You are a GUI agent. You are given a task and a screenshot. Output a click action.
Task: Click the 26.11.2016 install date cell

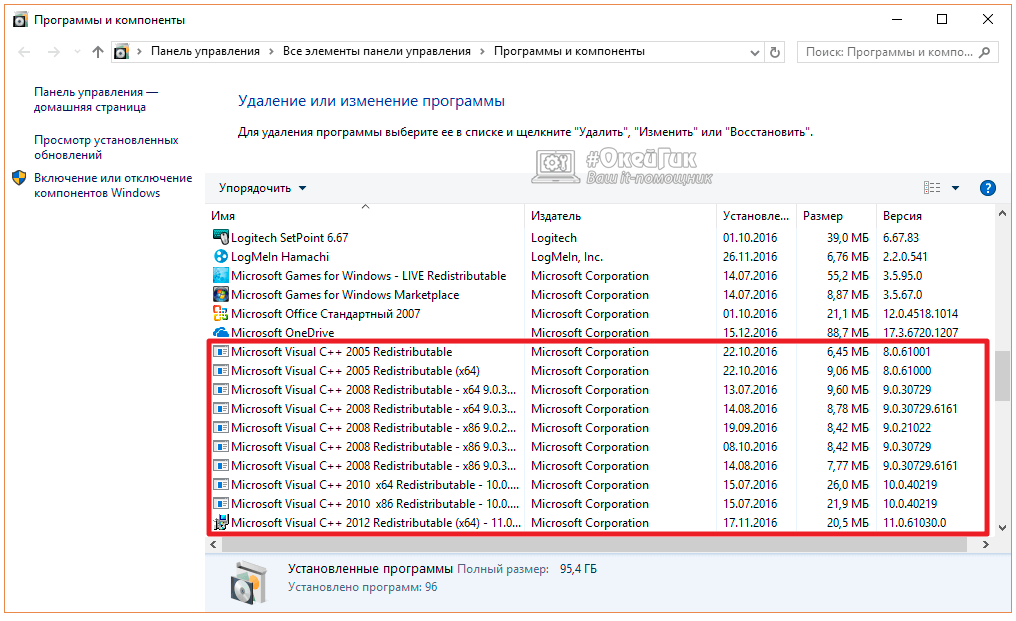coord(750,257)
